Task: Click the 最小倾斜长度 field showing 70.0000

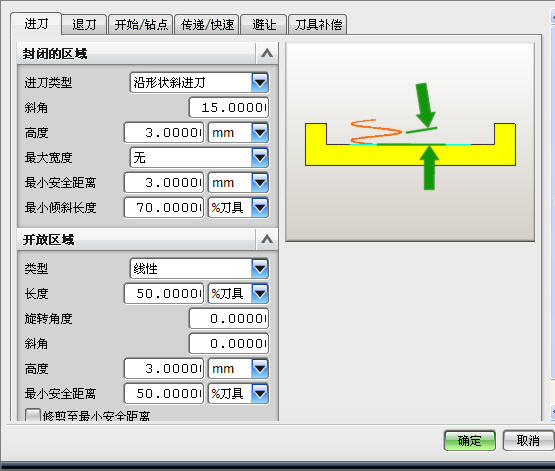Action: pos(164,207)
